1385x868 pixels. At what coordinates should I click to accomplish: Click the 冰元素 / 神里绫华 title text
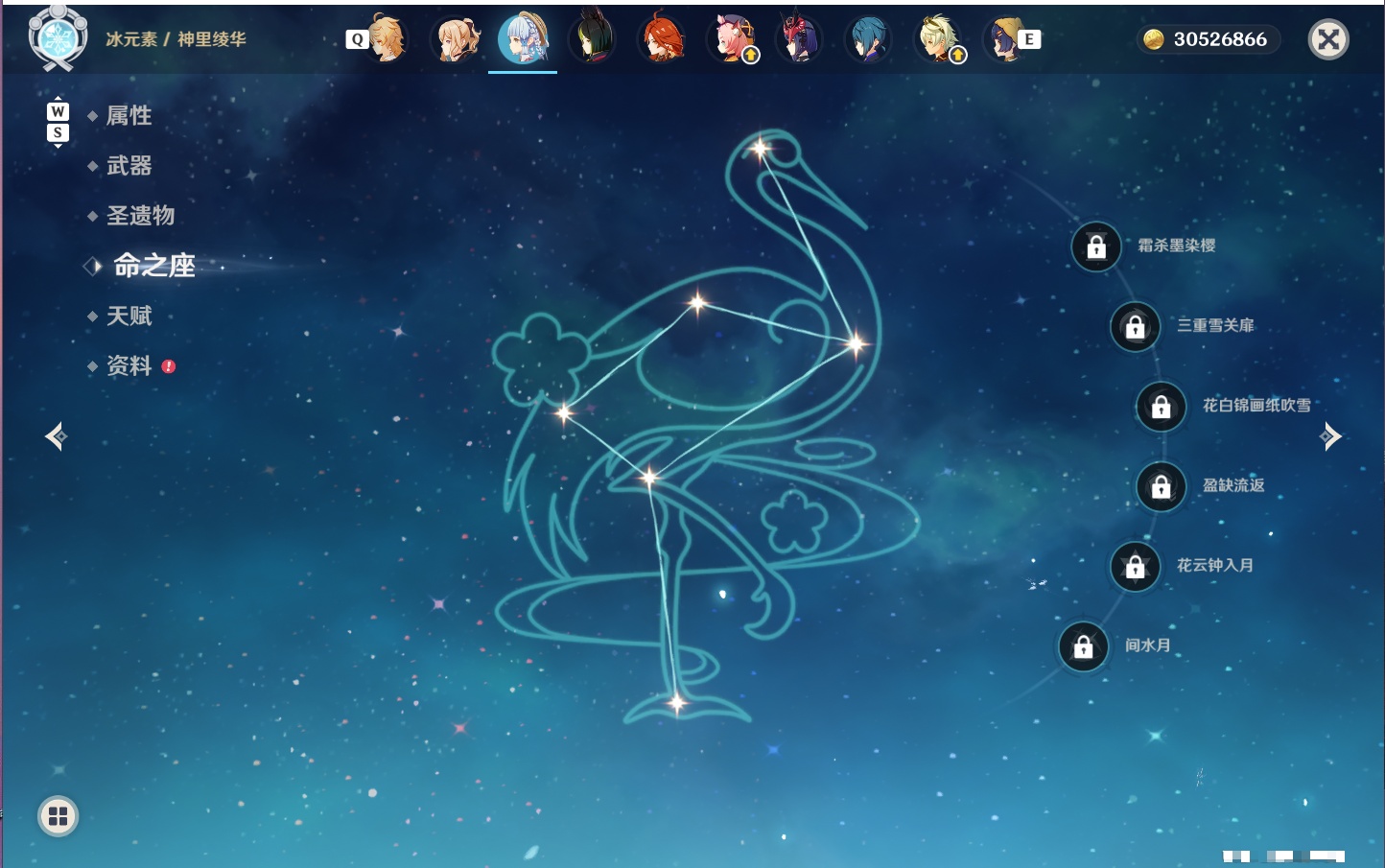point(176,39)
